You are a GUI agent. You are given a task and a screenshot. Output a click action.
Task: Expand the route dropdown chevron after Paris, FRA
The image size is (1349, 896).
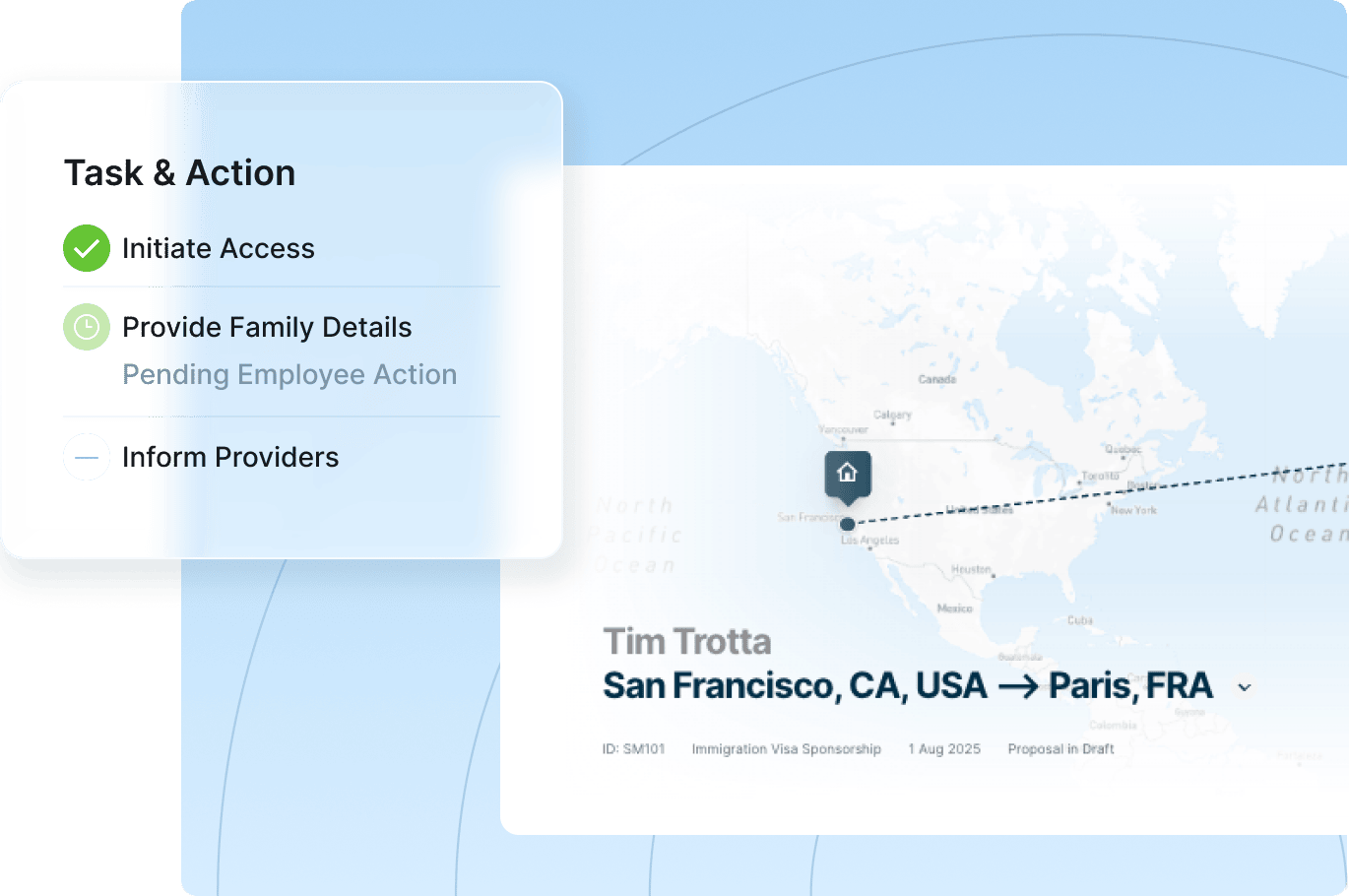coord(1245,687)
